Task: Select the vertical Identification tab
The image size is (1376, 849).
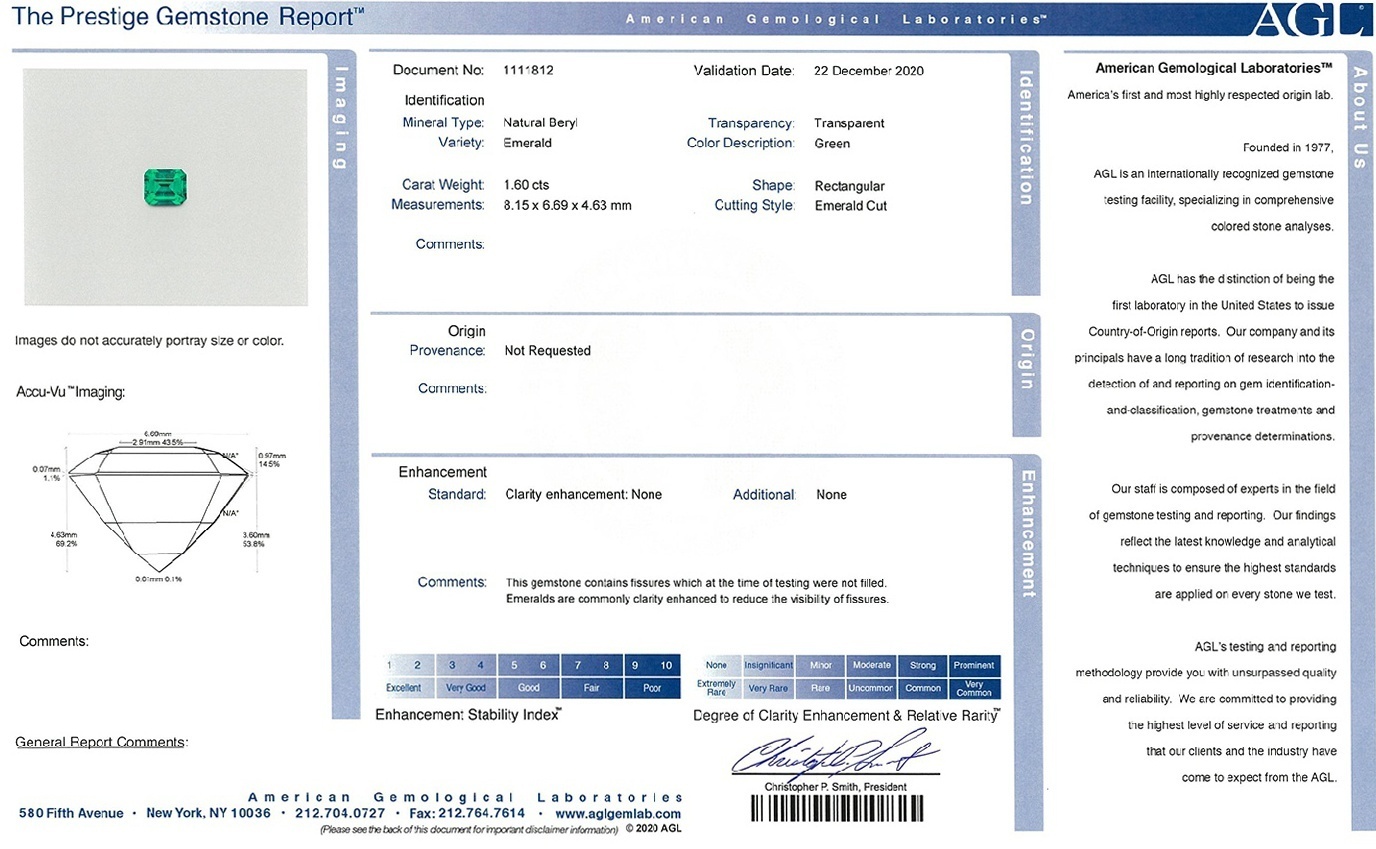Action: pyautogui.click(x=1025, y=138)
